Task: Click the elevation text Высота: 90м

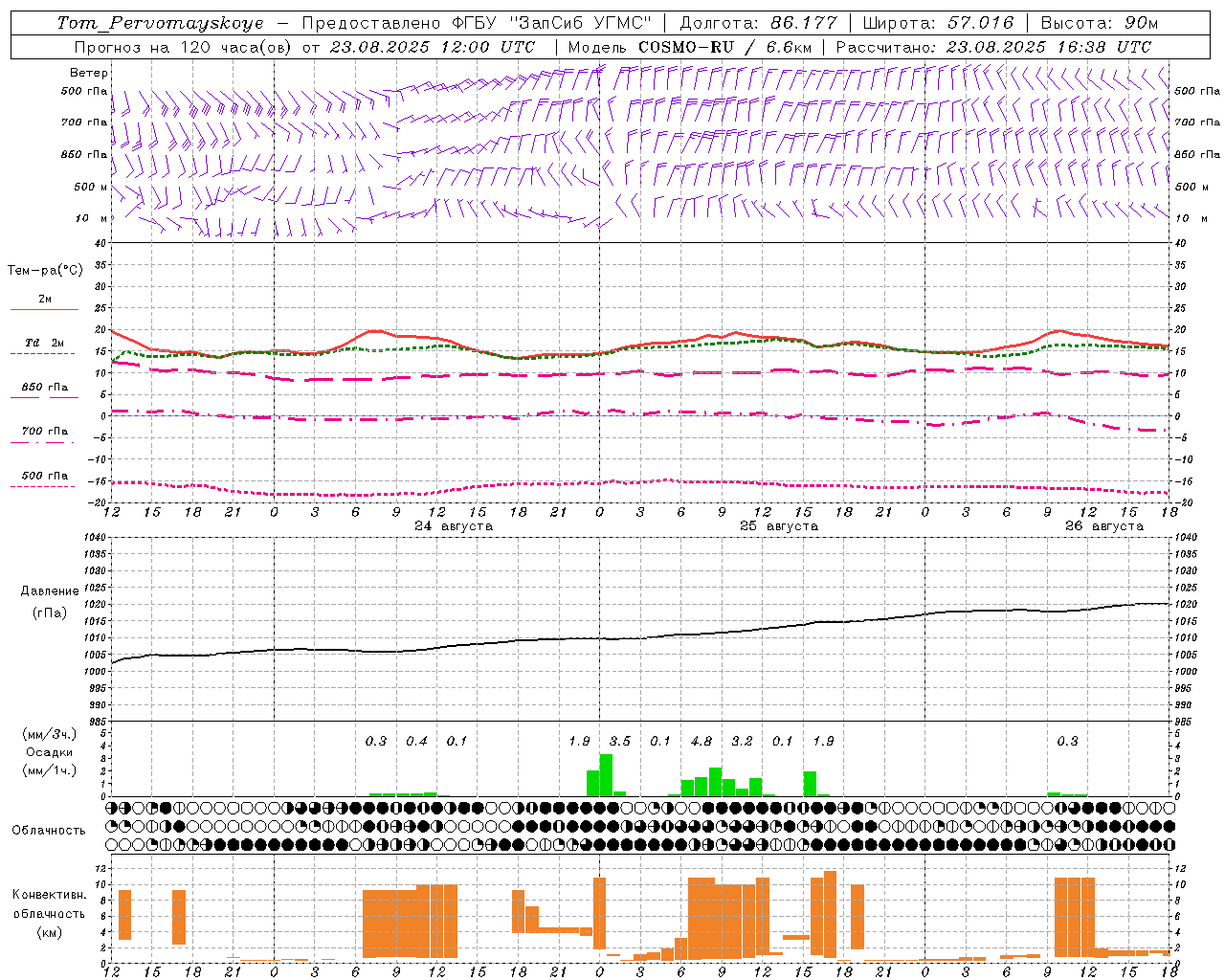Action: (1100, 23)
